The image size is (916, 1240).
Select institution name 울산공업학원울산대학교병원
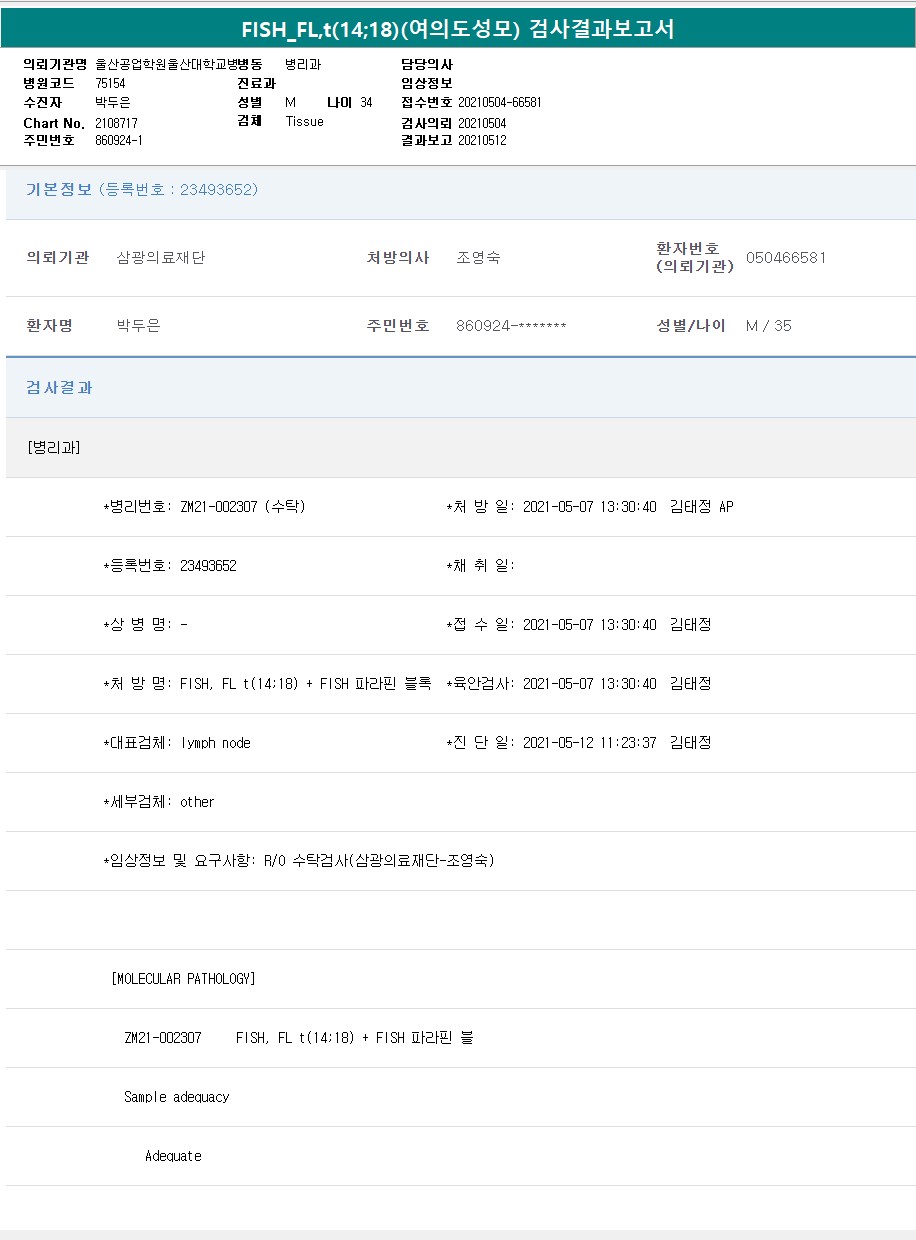tap(165, 64)
